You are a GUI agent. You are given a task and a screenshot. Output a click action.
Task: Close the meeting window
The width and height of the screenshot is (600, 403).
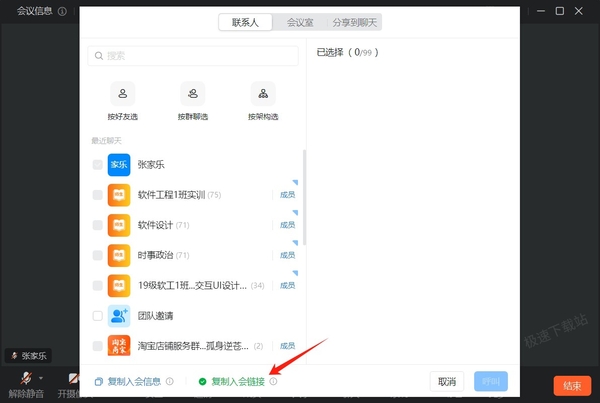pos(579,11)
